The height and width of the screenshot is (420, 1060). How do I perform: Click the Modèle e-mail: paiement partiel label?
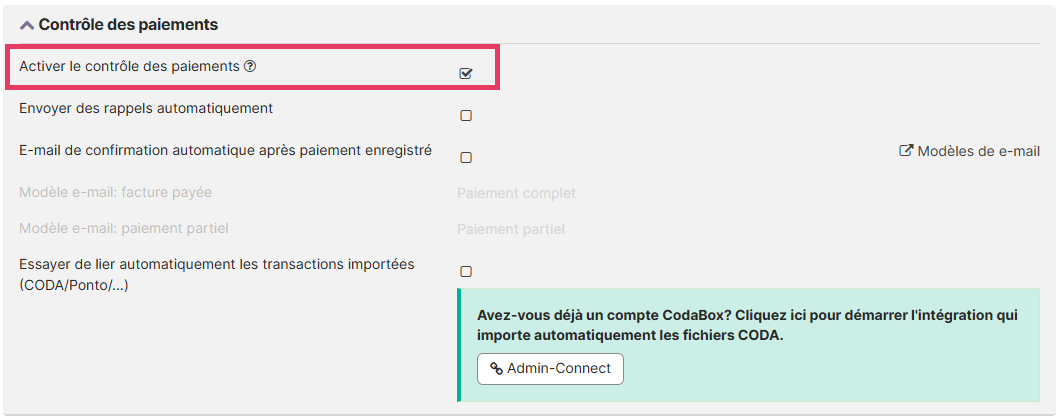coord(124,228)
